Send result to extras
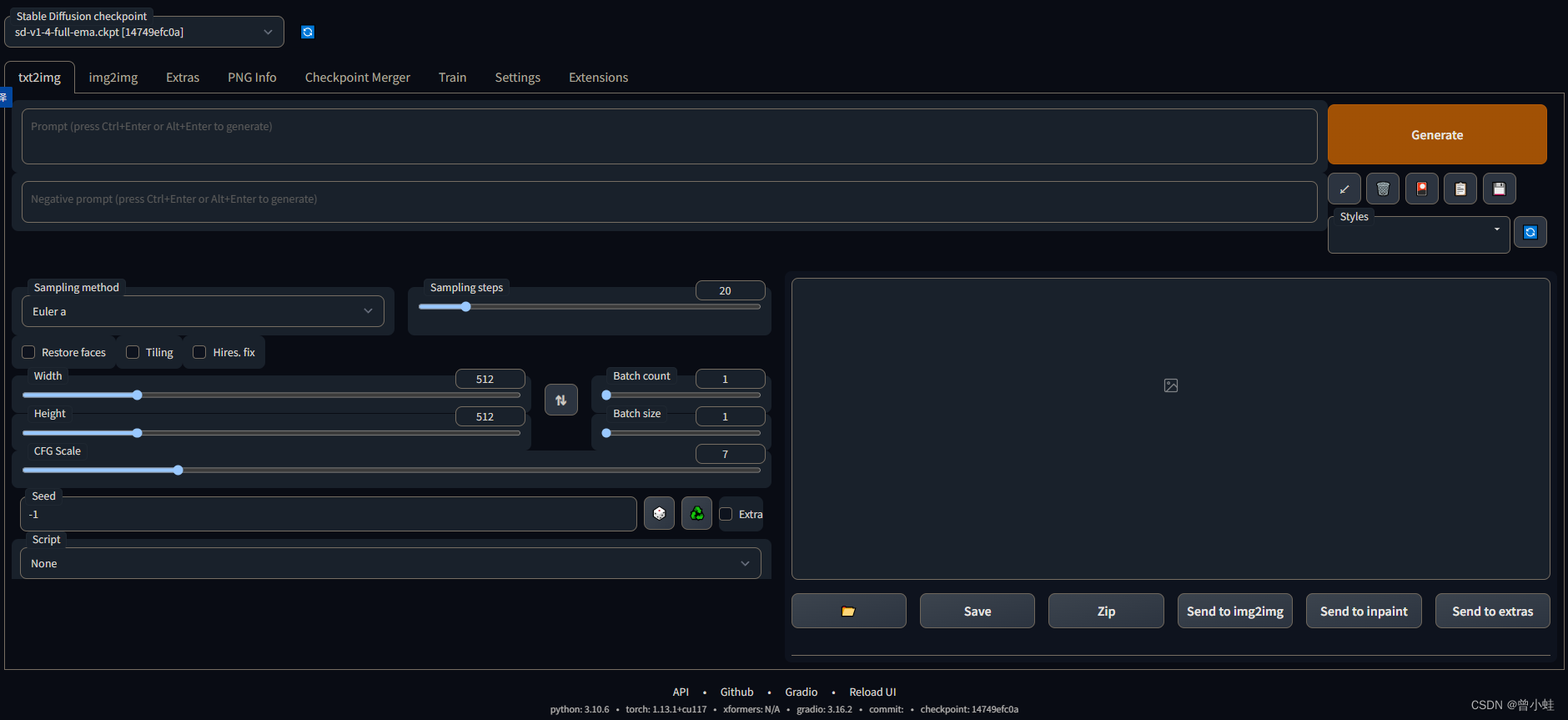 [1493, 611]
